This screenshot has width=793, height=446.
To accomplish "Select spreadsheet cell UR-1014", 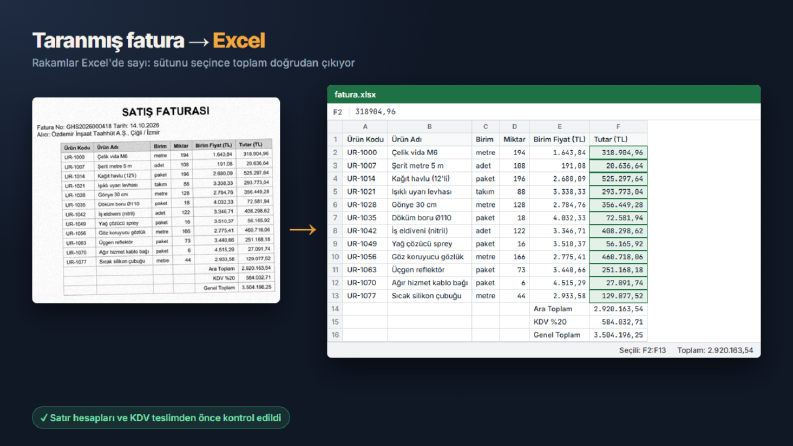I will coord(365,179).
